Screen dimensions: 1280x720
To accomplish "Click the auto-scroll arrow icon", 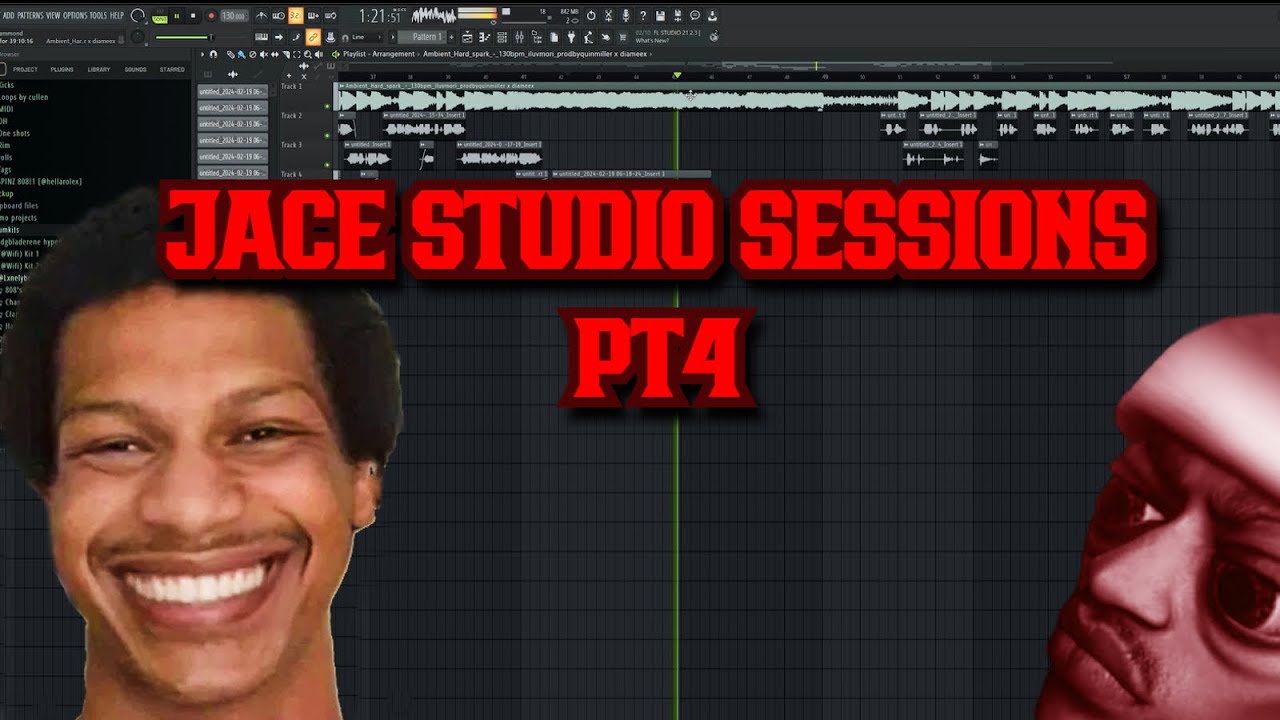I will tap(278, 37).
